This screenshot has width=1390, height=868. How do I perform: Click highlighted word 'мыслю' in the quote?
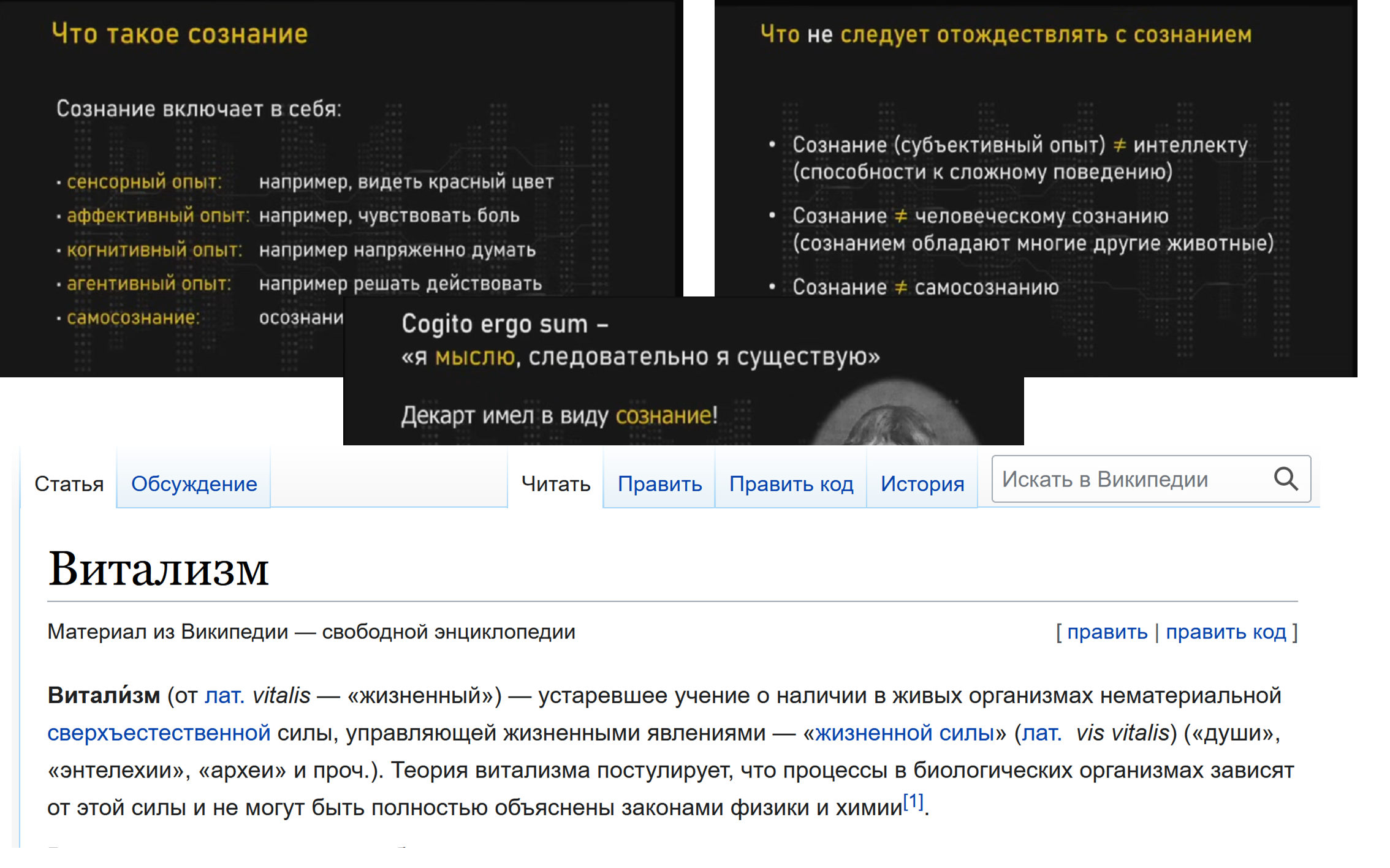(x=475, y=357)
